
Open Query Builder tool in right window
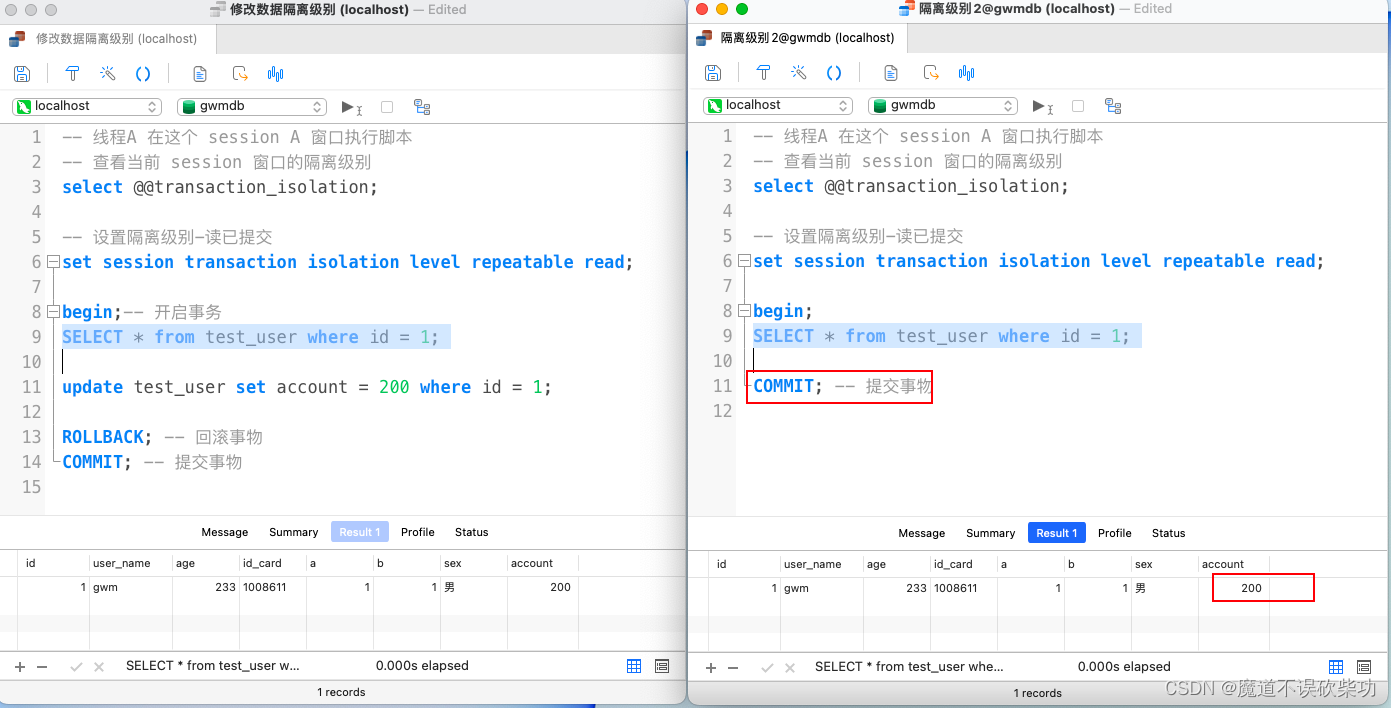tap(763, 72)
